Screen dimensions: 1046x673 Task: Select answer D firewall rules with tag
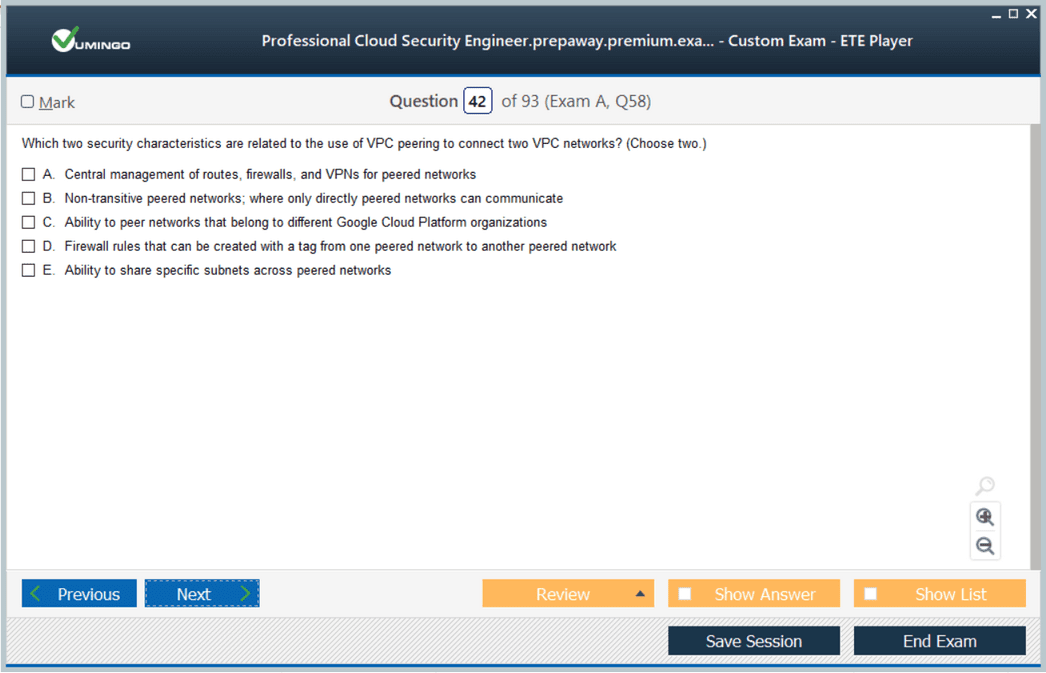[28, 247]
